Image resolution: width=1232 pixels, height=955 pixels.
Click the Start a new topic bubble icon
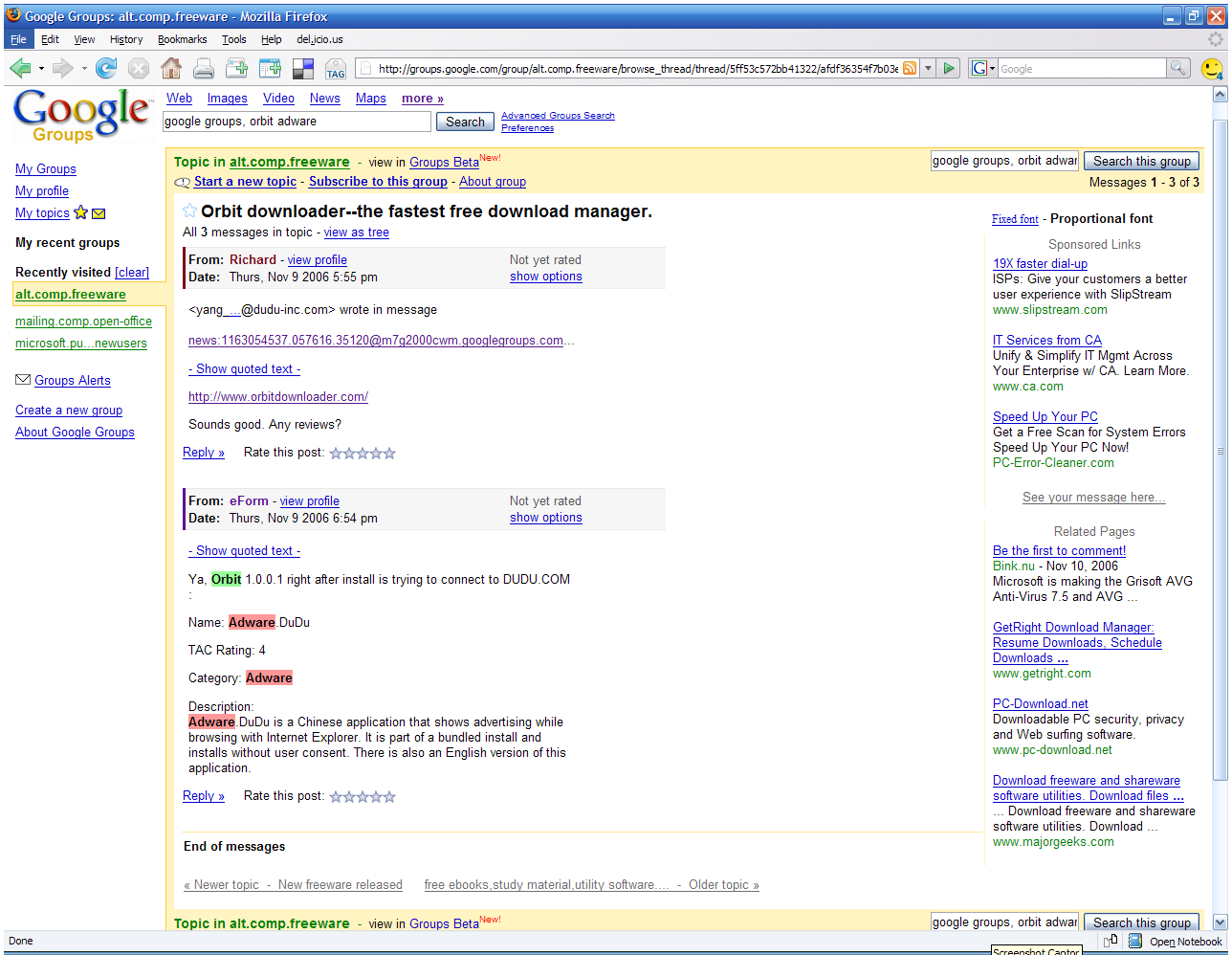point(182,182)
